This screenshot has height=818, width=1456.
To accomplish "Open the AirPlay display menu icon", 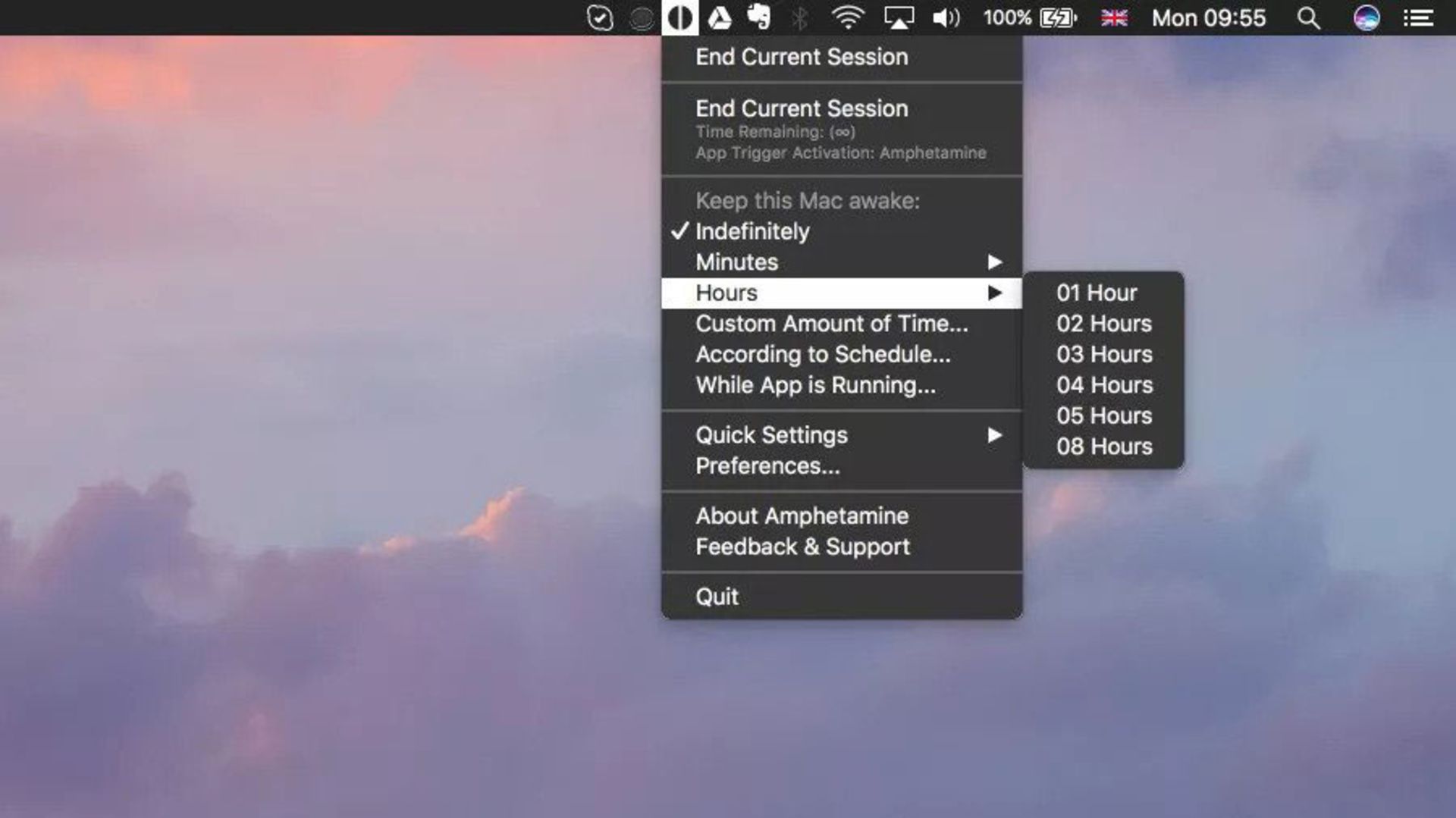I will pos(899,17).
